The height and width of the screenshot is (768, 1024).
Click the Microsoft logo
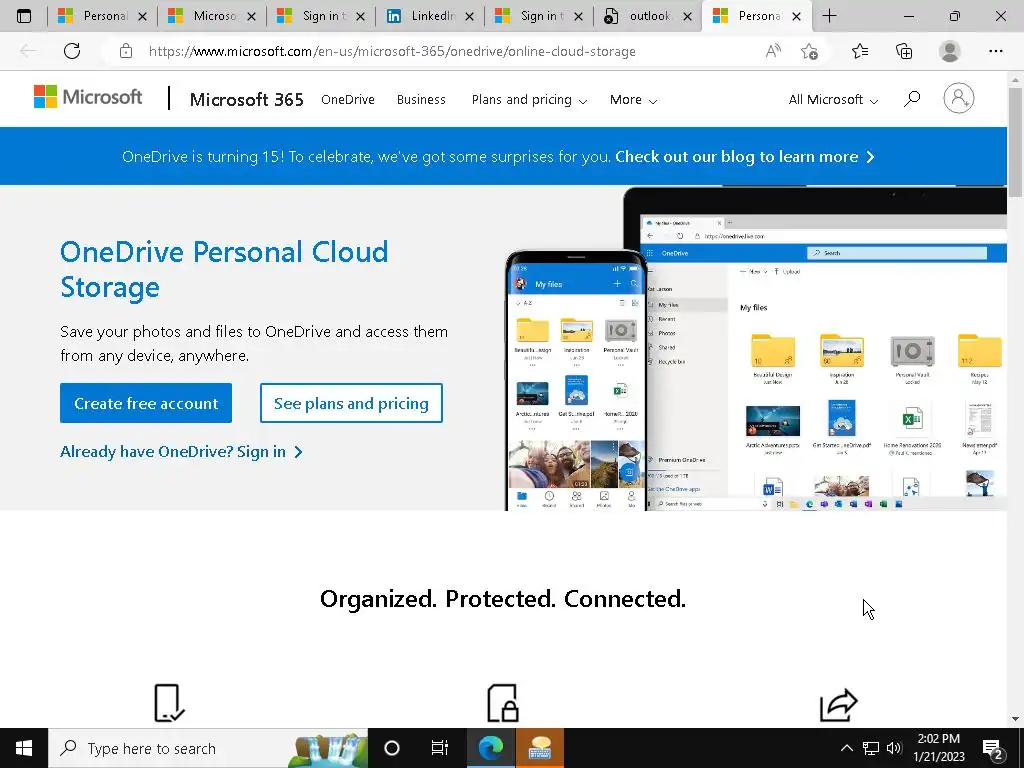click(x=88, y=97)
